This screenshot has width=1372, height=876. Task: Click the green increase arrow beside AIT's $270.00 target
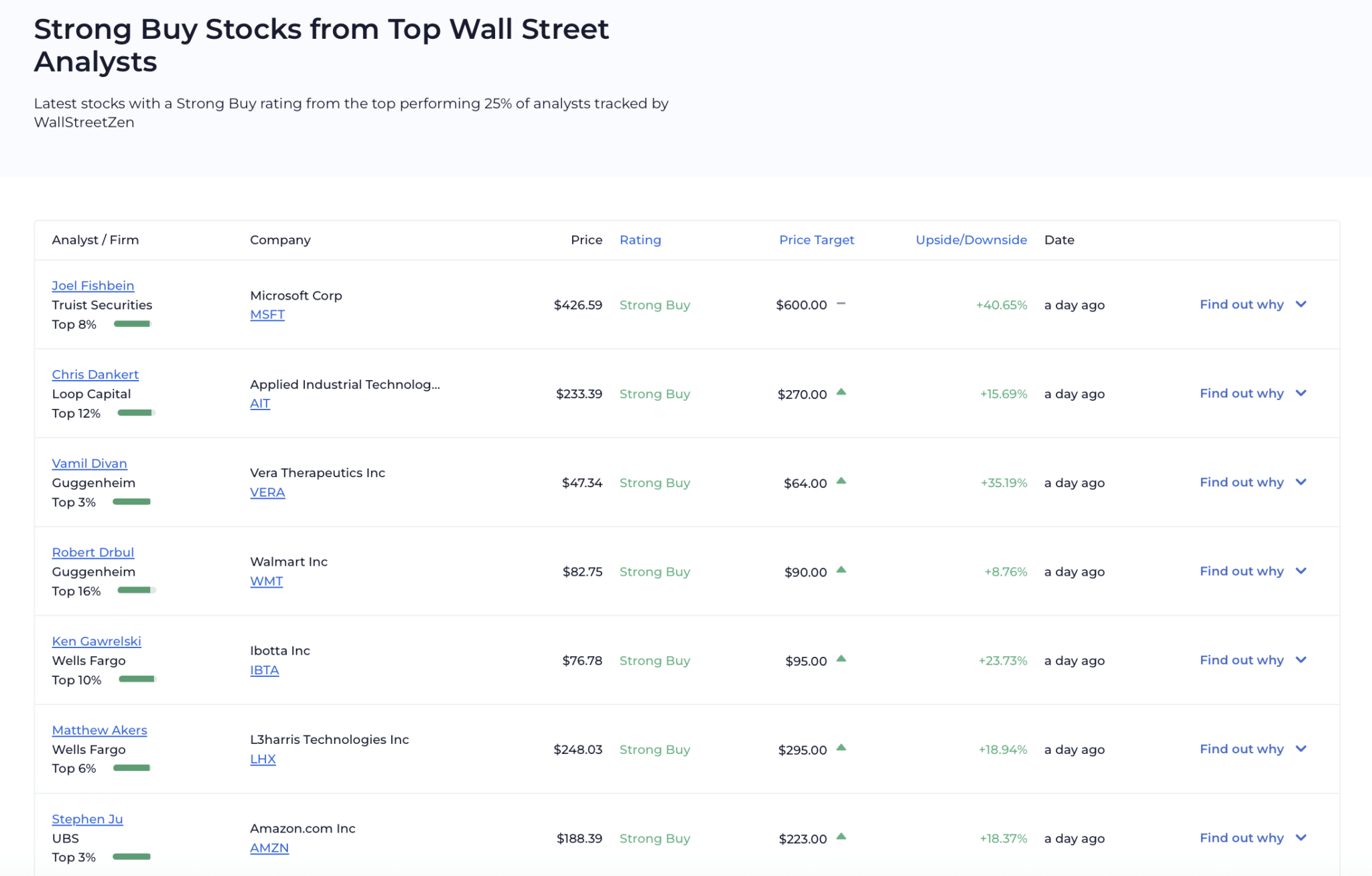841,391
